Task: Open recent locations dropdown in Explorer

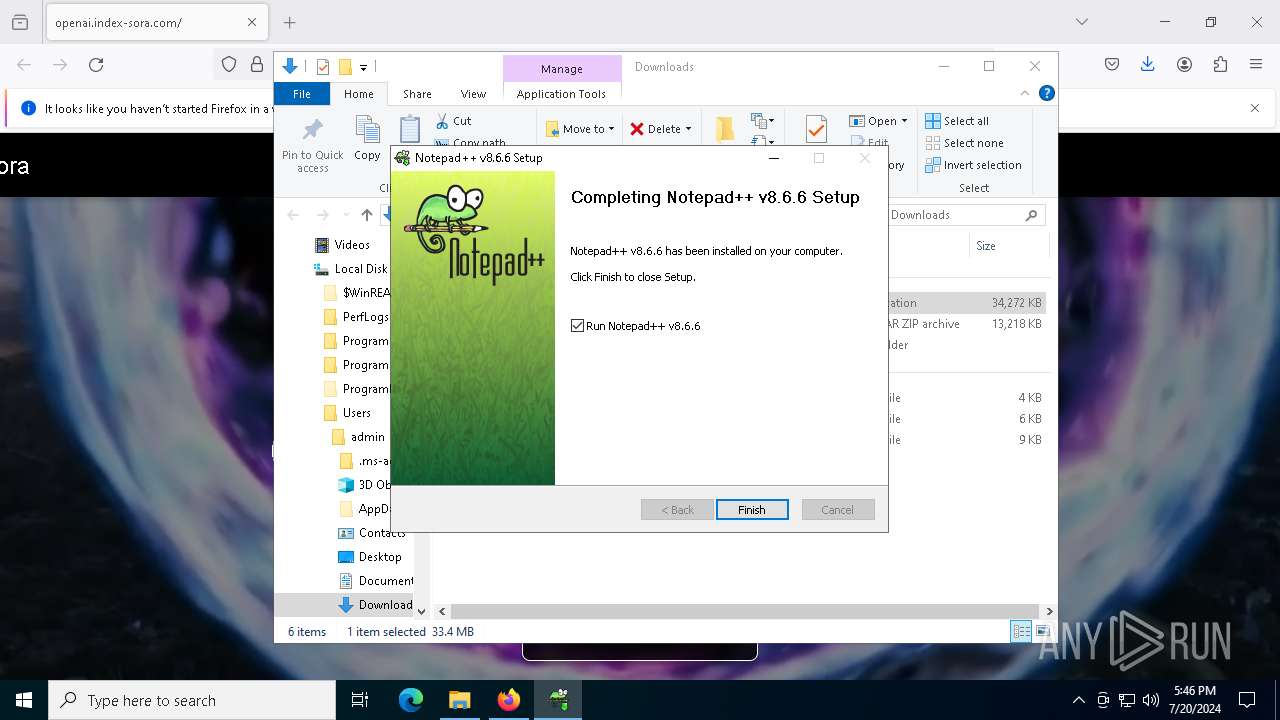Action: (346, 215)
